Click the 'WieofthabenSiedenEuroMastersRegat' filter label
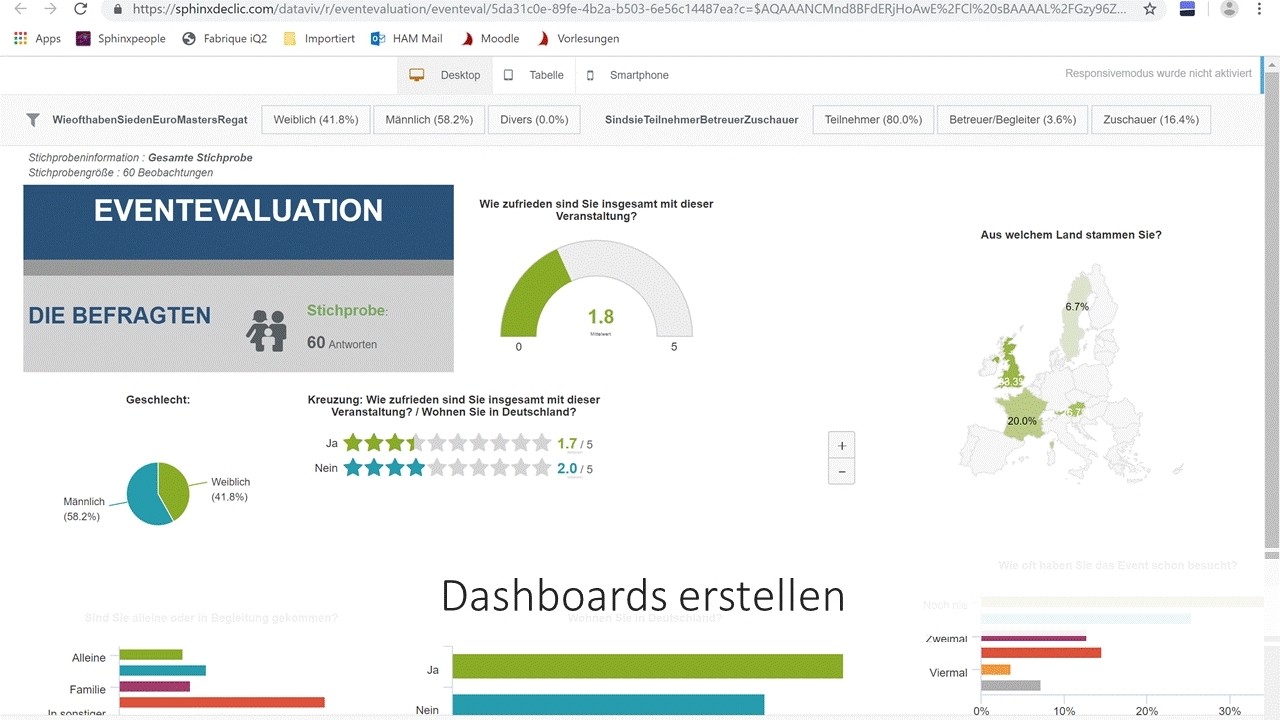The width and height of the screenshot is (1280, 720). [x=150, y=120]
